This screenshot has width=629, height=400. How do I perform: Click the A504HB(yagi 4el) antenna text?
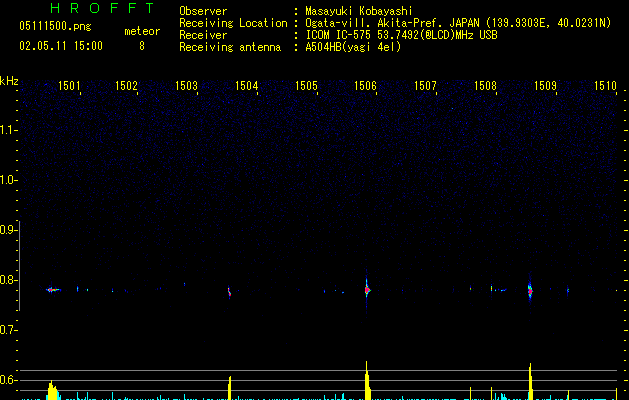click(353, 47)
